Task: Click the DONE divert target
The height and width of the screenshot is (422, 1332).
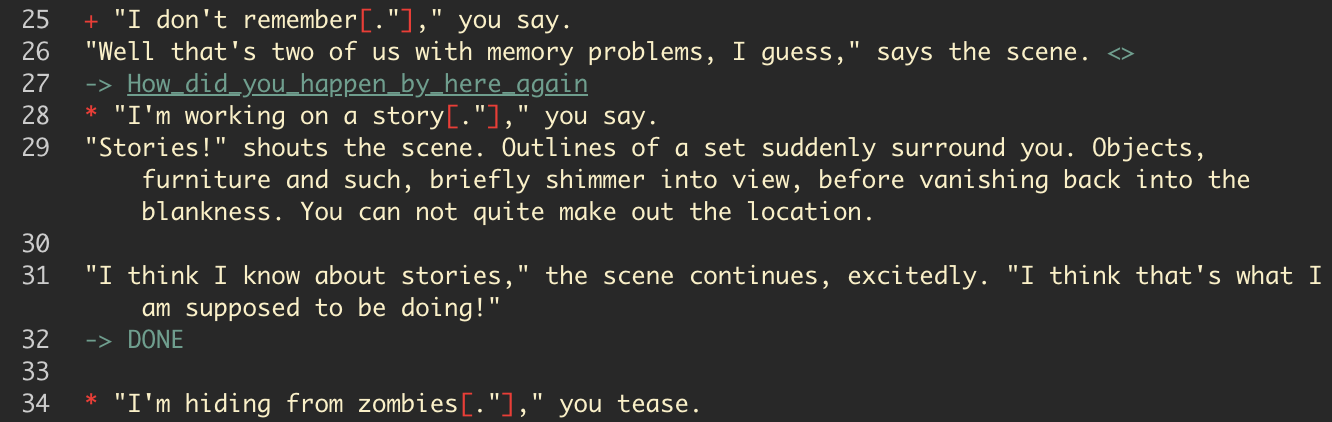Action: coord(155,340)
